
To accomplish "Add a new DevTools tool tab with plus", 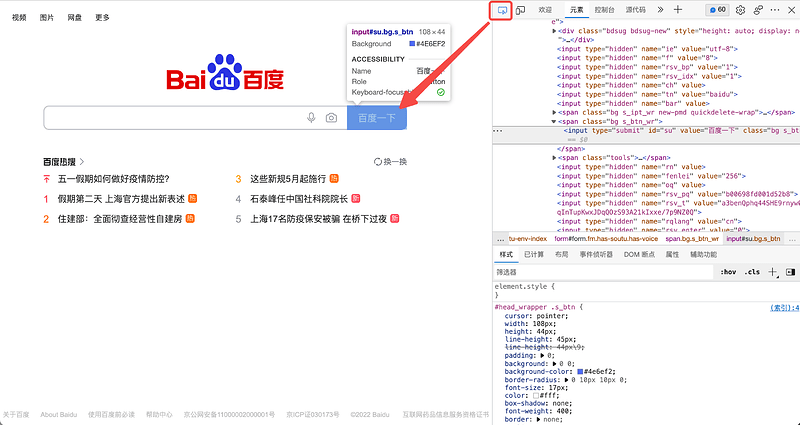I will (x=678, y=10).
